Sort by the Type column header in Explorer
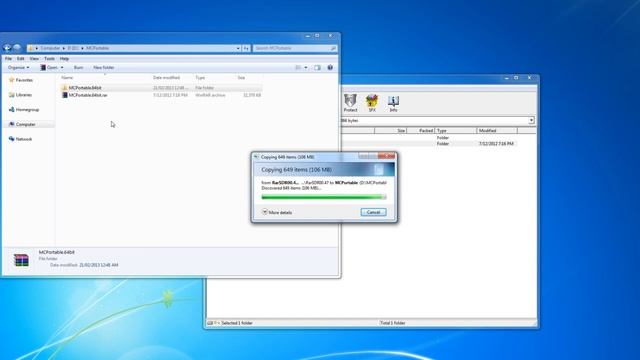Screen dimensions: 640x360 click(200, 78)
